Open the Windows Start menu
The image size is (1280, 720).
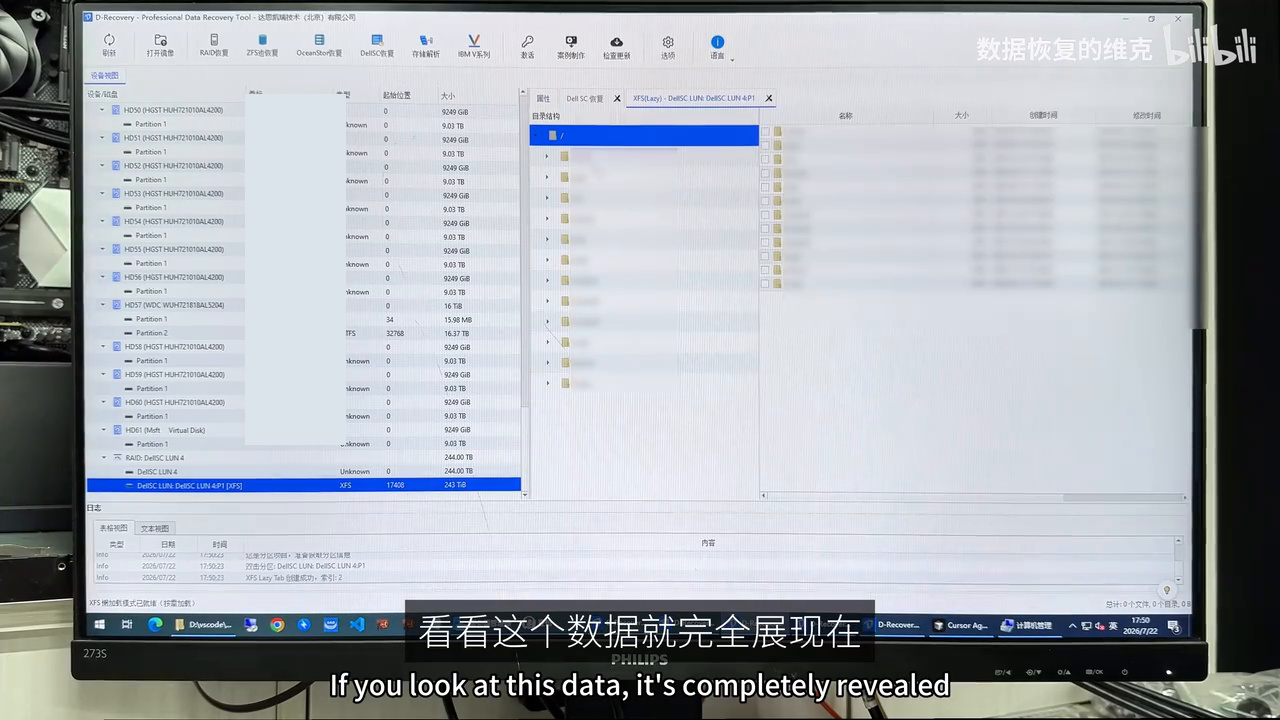pyautogui.click(x=99, y=625)
